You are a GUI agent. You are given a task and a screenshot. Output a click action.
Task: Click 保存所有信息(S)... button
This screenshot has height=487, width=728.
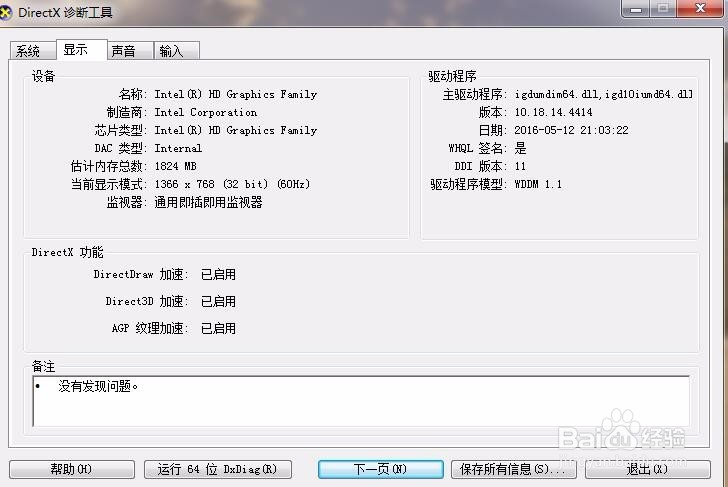[x=514, y=469]
